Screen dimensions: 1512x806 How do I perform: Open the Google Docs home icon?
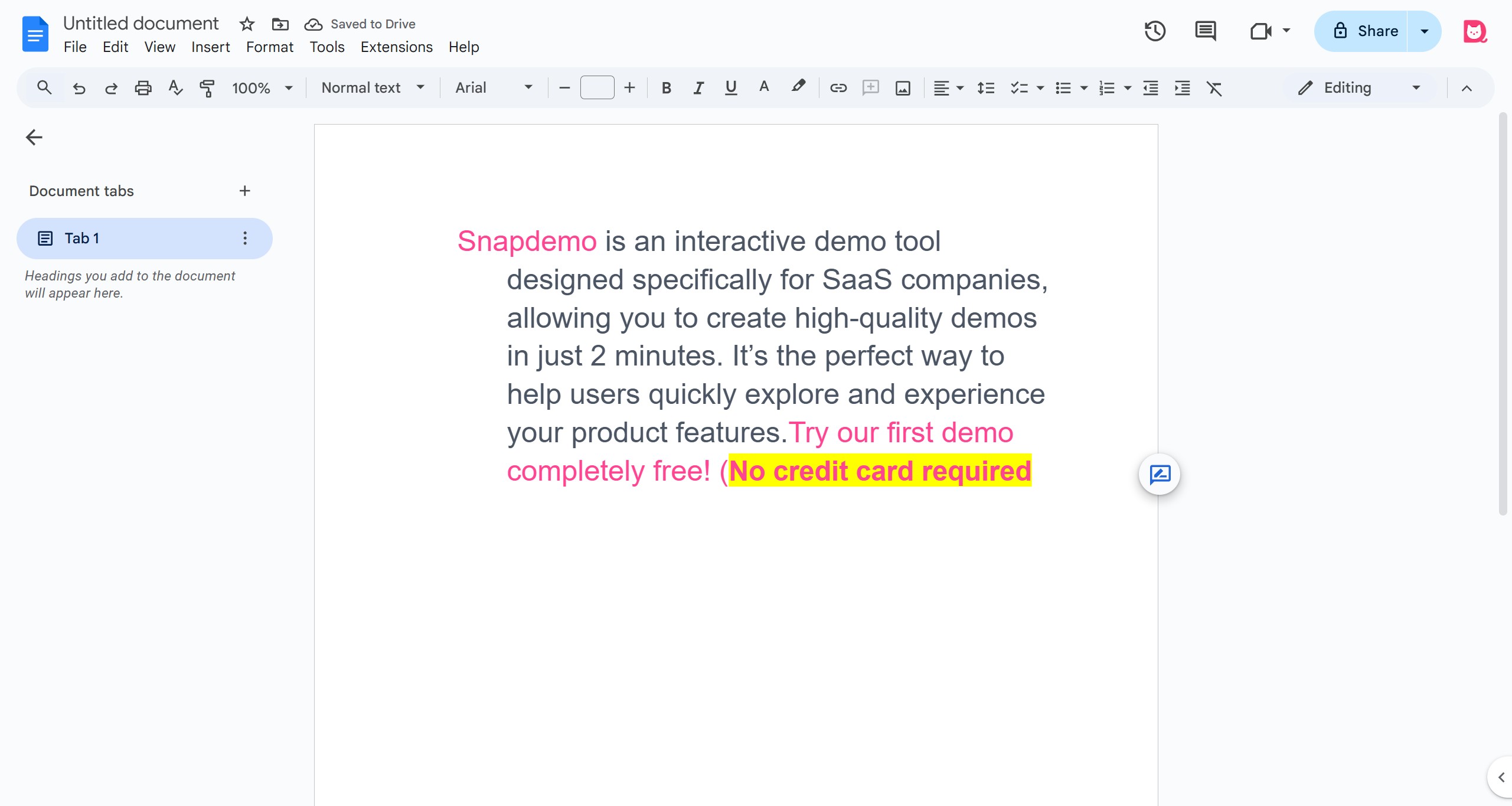click(35, 34)
